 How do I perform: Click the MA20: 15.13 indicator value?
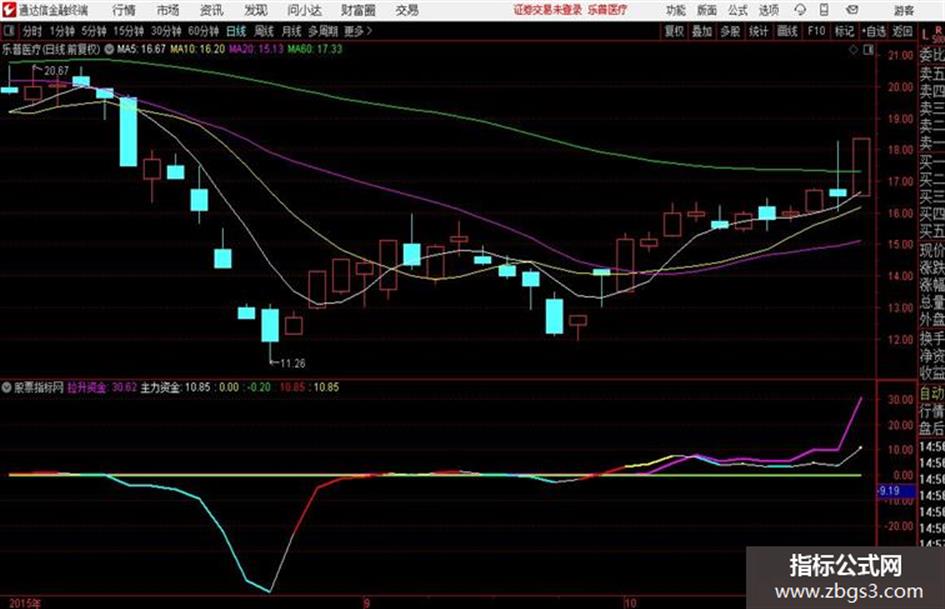coord(256,49)
